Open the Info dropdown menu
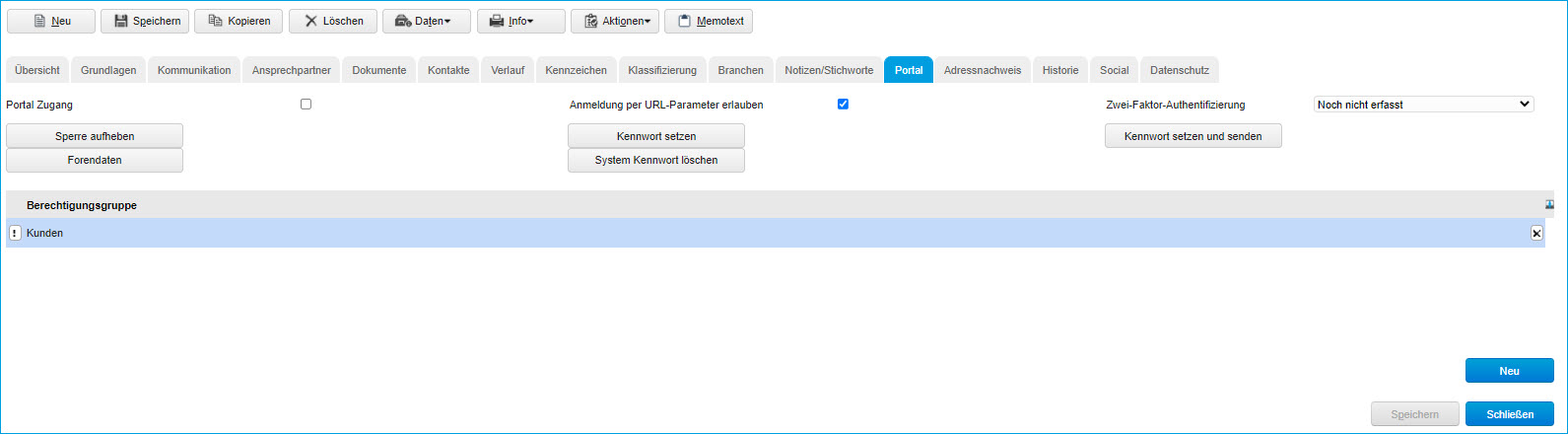The height and width of the screenshot is (434, 1568). click(521, 21)
